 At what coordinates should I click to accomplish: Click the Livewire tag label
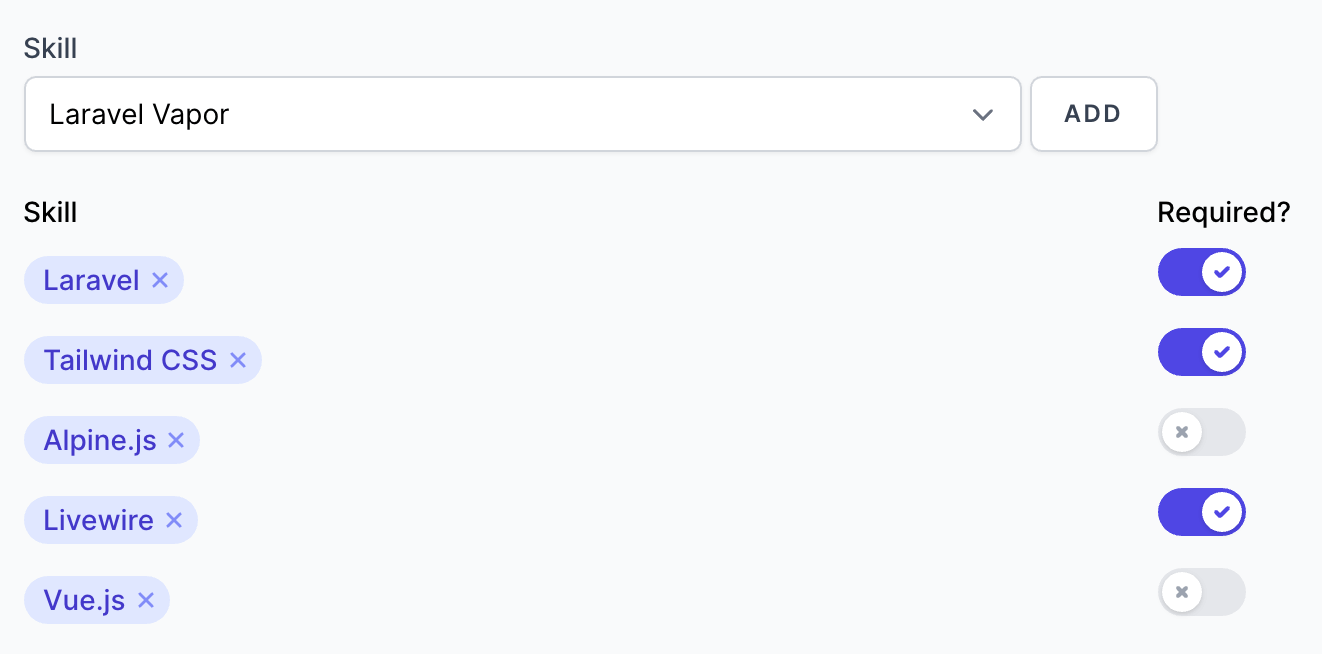[x=99, y=520]
